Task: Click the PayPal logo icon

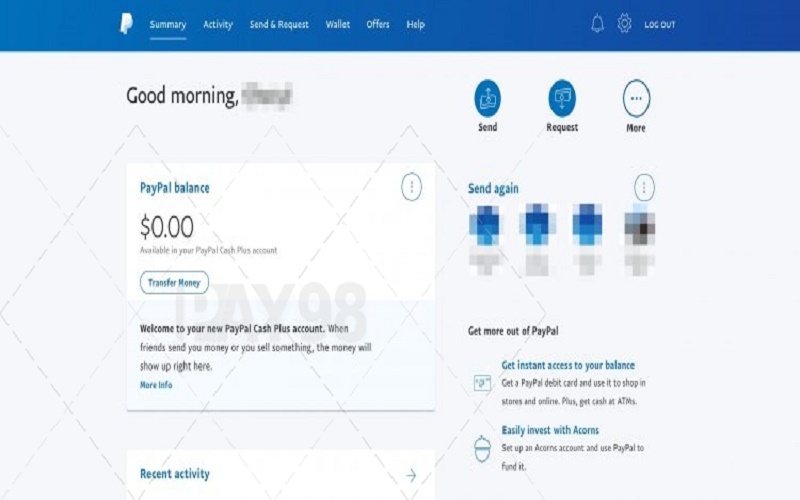Action: pos(126,23)
